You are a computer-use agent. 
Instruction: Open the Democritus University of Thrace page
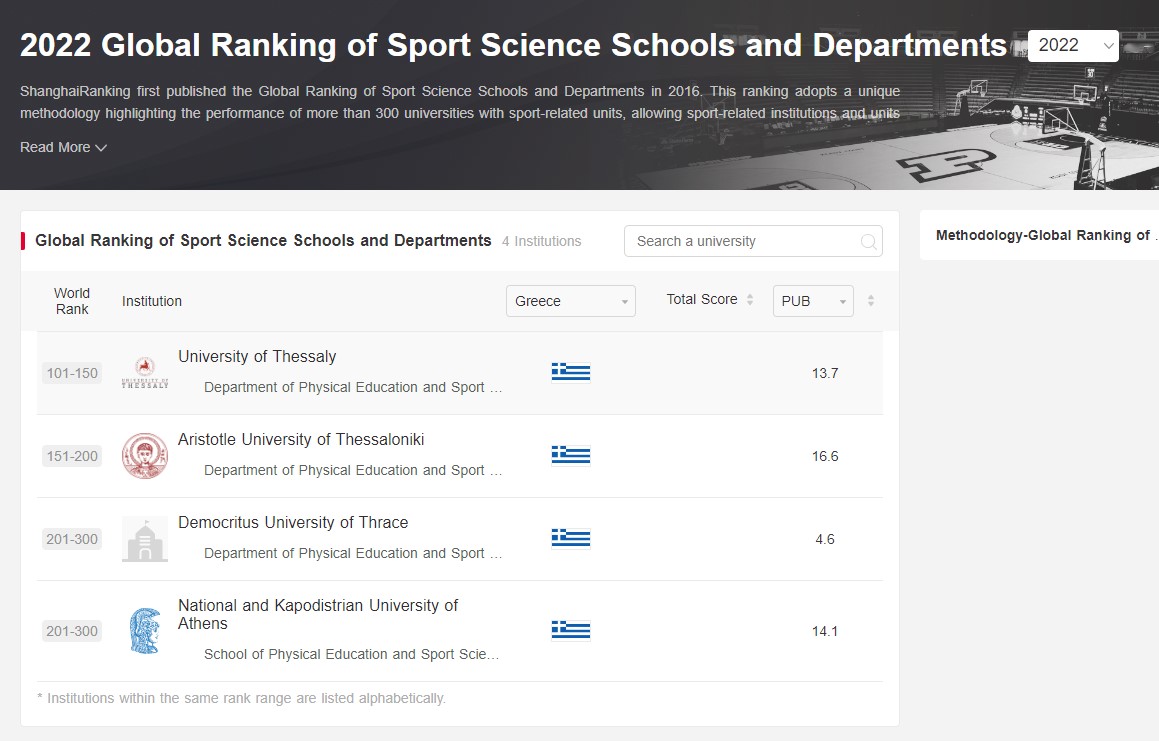293,522
